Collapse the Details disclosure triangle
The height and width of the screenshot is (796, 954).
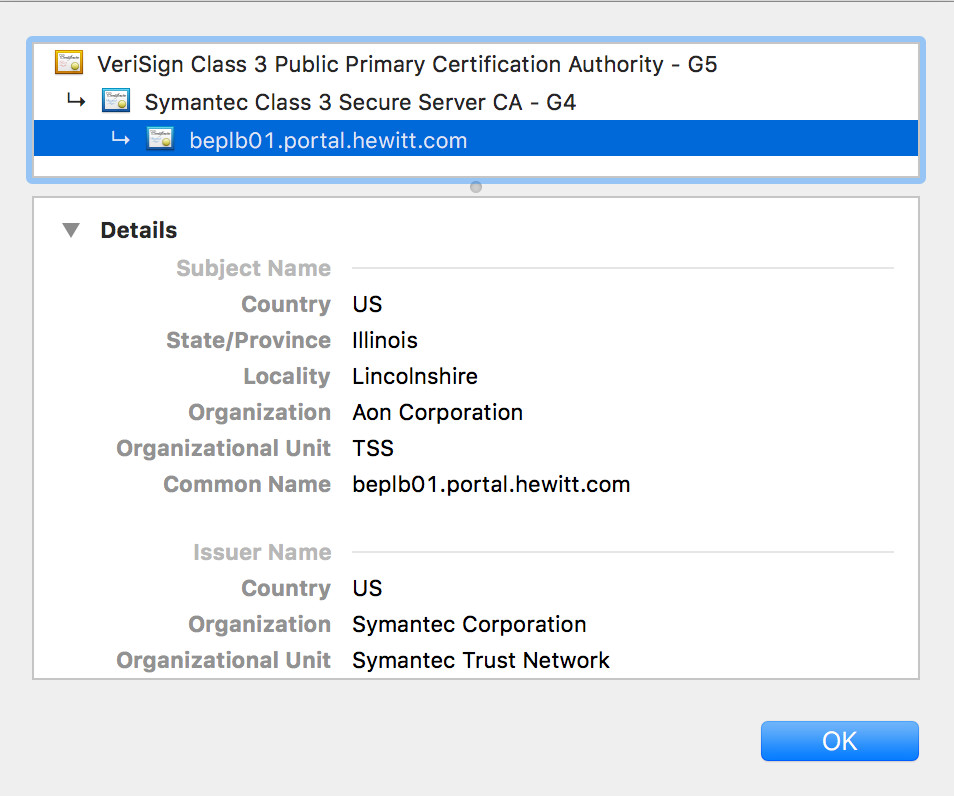(71, 230)
